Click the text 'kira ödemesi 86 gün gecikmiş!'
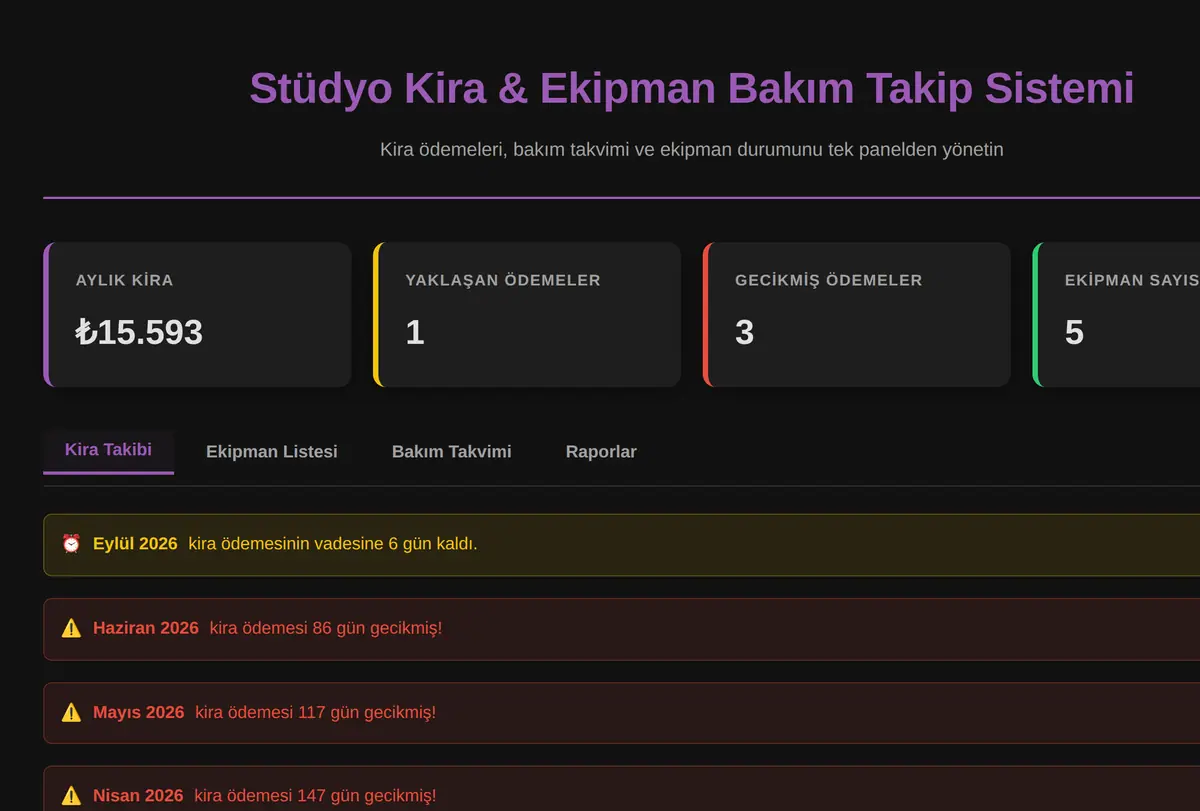This screenshot has width=1200, height=811. pos(326,628)
